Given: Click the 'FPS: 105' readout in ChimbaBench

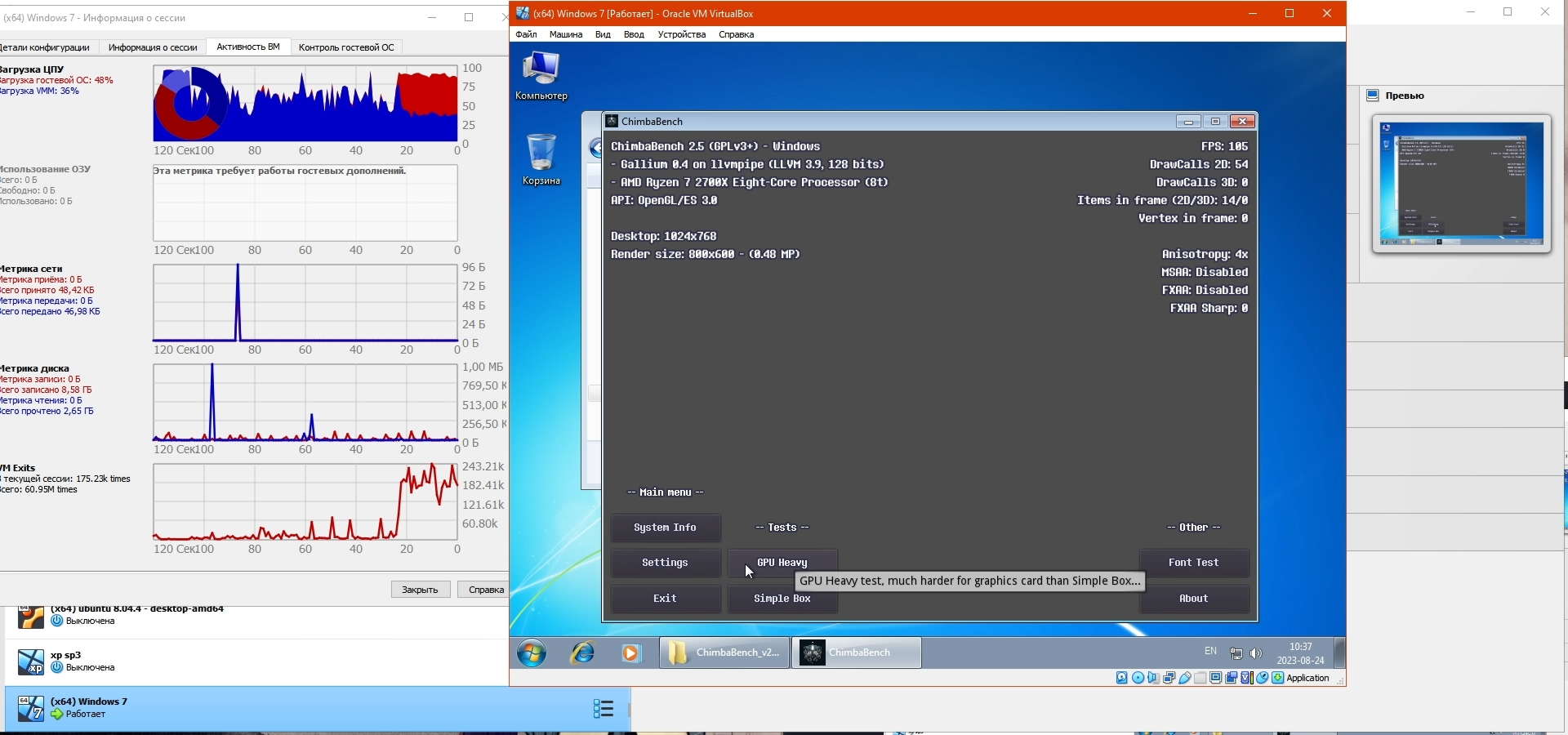Looking at the screenshot, I should click(x=1224, y=146).
